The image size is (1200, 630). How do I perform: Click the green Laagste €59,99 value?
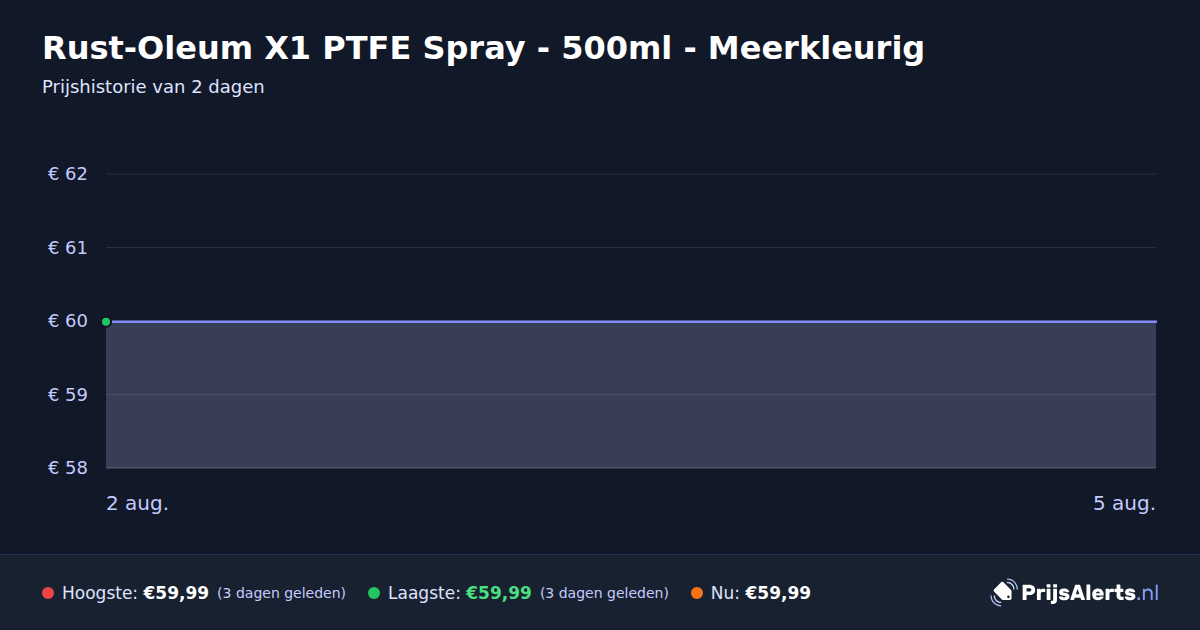(x=499, y=593)
